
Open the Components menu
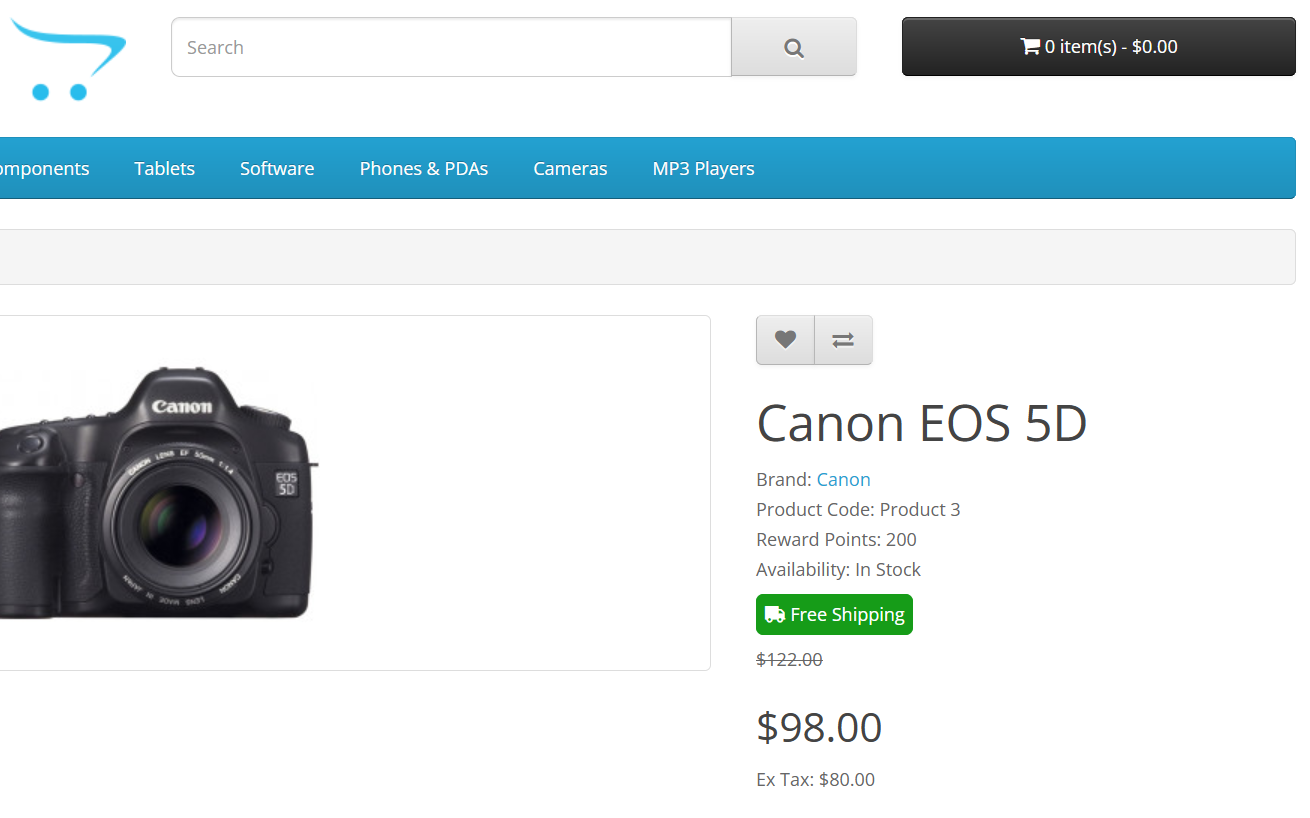(42, 168)
